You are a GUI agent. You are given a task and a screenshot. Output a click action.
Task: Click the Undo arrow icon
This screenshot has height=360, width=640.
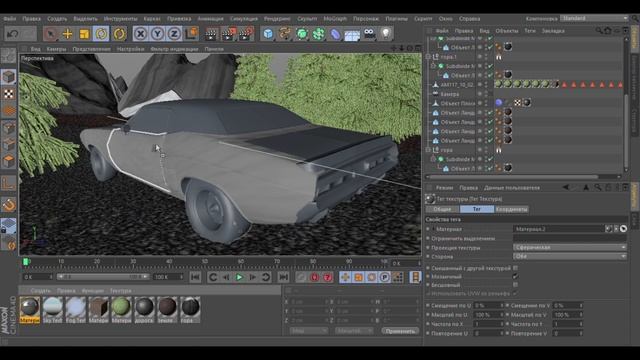point(13,33)
